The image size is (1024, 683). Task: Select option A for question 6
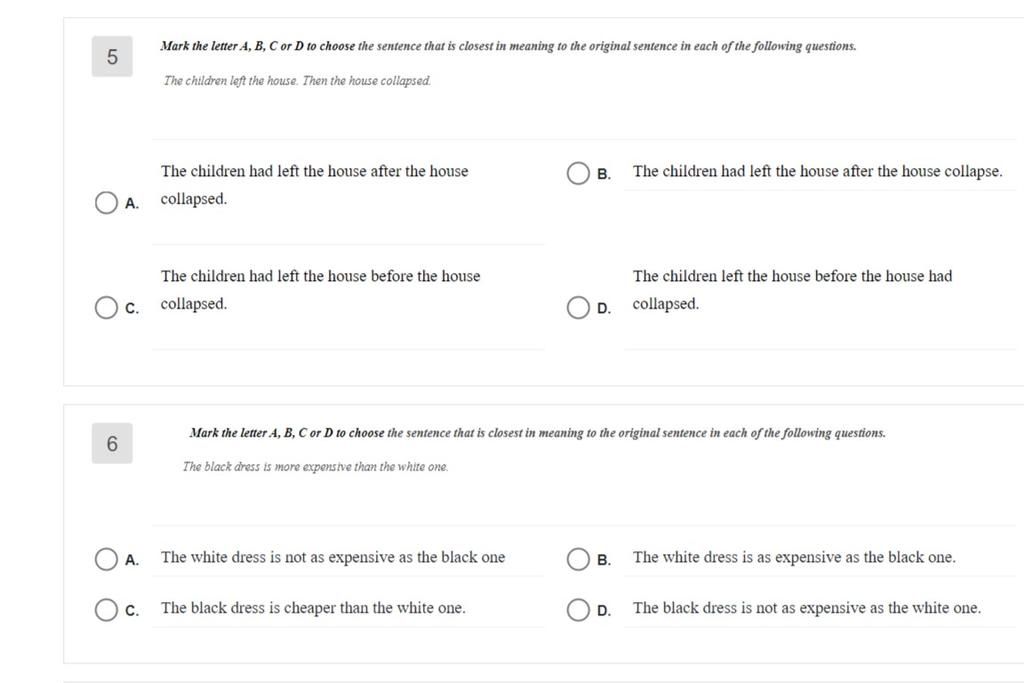tap(106, 559)
